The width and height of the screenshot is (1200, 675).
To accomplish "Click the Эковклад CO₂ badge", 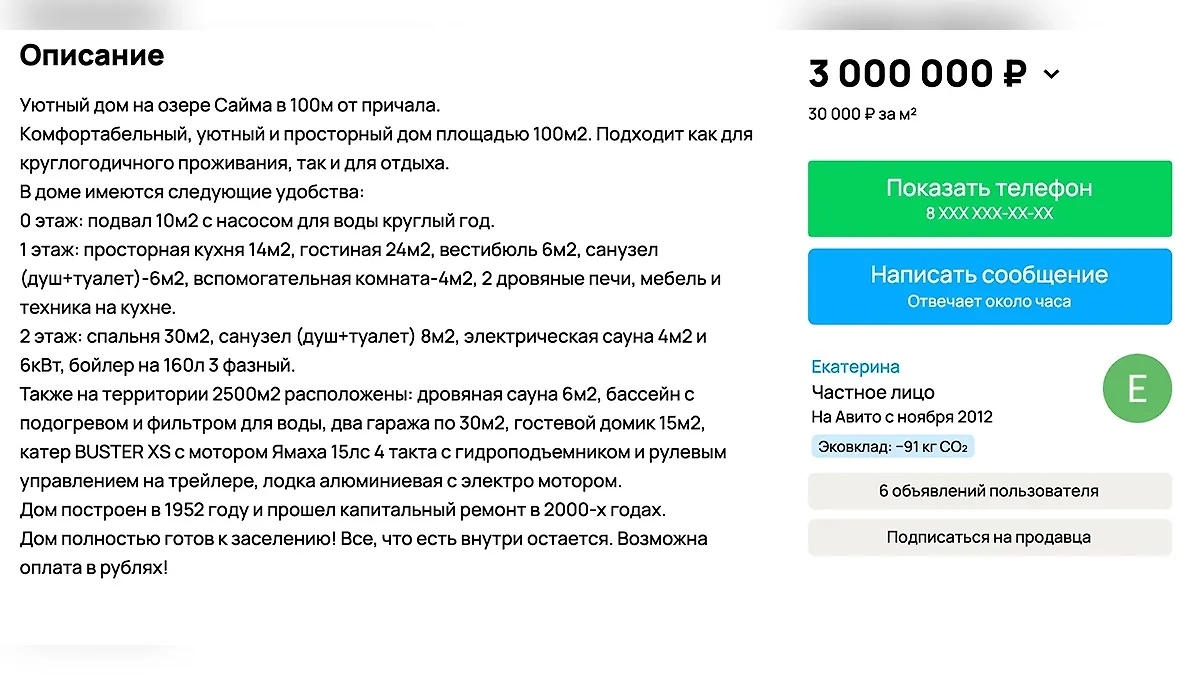I will click(x=891, y=446).
